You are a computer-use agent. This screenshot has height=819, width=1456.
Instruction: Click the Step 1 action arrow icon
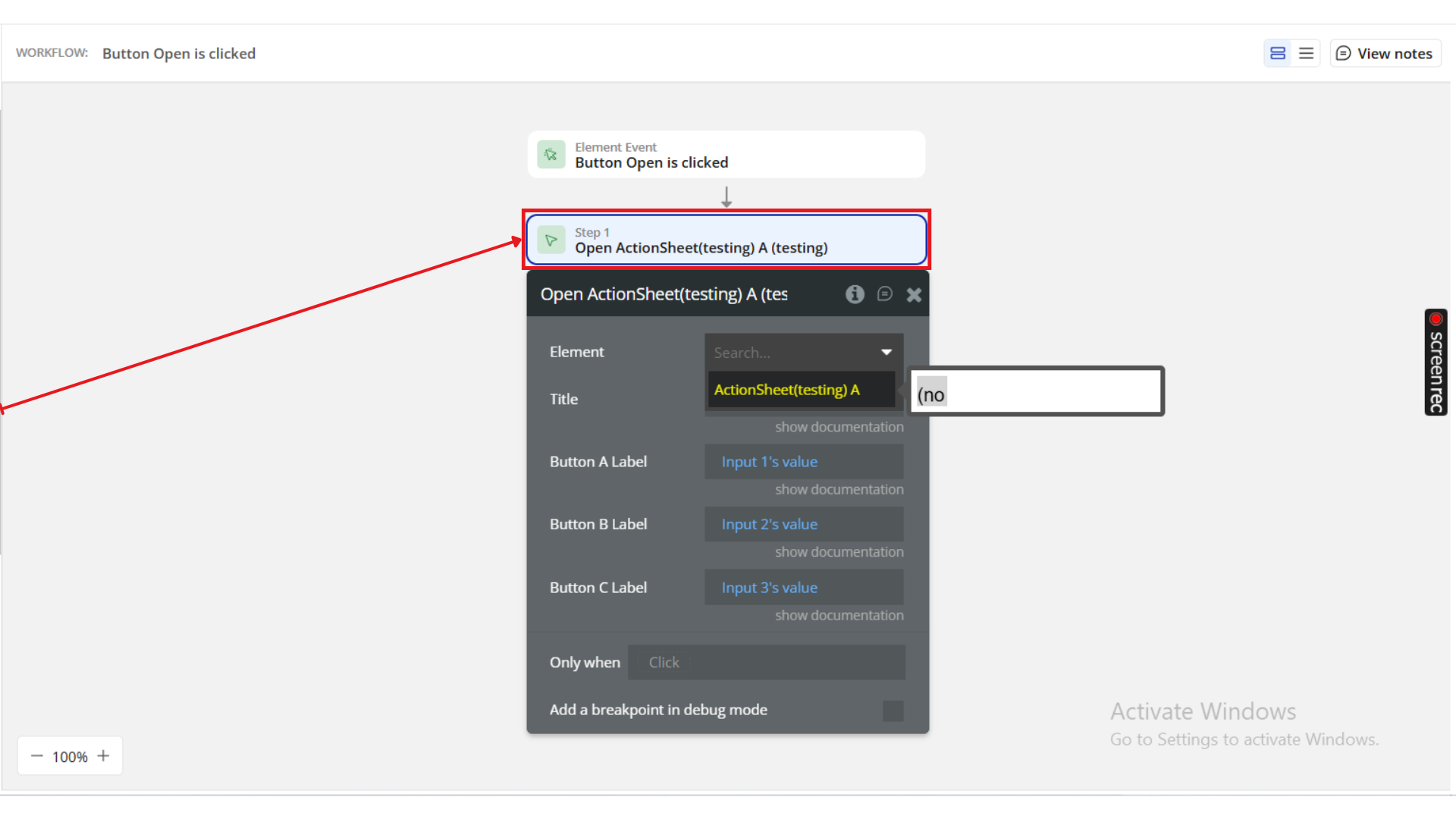(551, 240)
